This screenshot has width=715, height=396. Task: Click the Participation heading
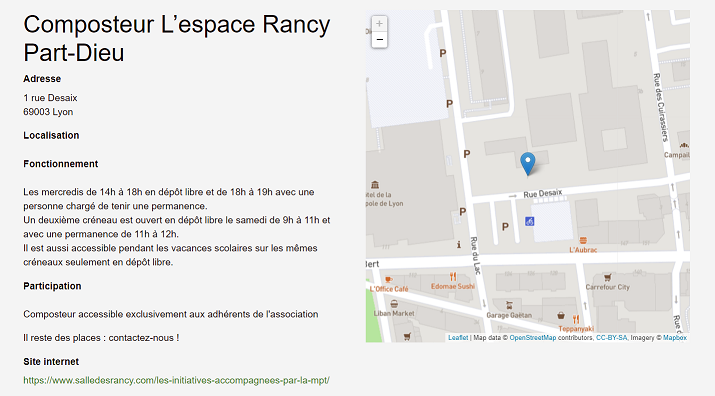coord(52,286)
